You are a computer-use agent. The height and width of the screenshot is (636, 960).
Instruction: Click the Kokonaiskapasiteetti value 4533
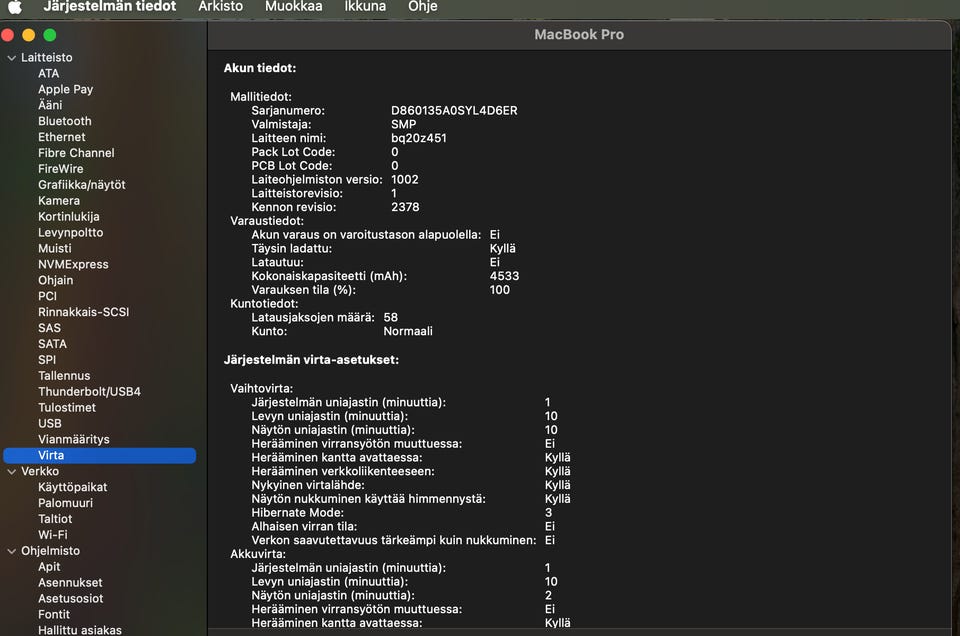click(504, 276)
